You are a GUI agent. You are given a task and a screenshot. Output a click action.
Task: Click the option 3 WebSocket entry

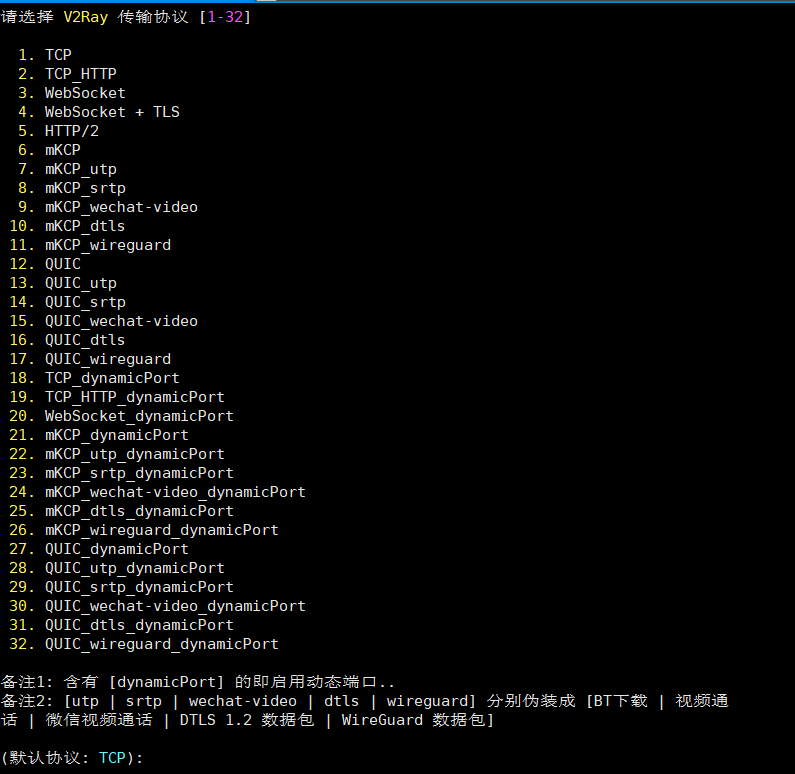click(85, 93)
